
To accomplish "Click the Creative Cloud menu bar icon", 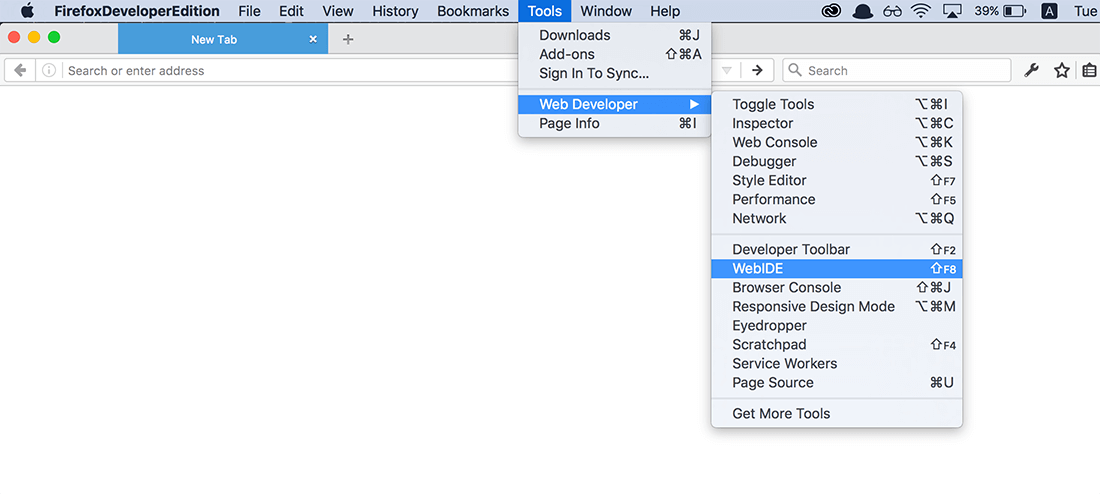I will click(x=832, y=11).
